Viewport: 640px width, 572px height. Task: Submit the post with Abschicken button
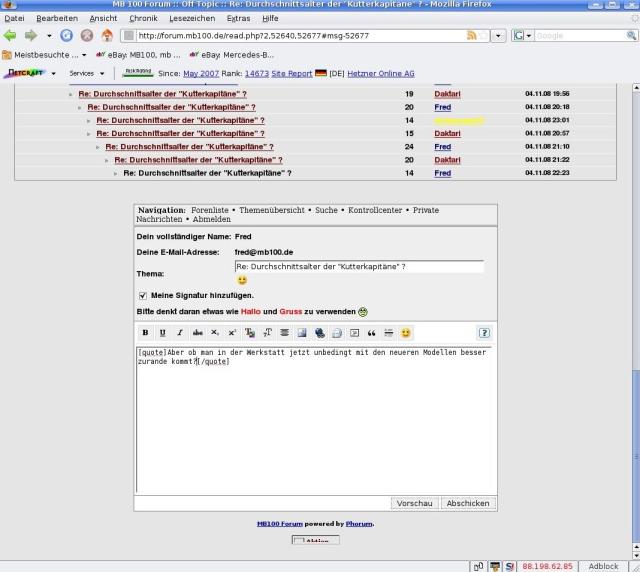click(x=467, y=503)
